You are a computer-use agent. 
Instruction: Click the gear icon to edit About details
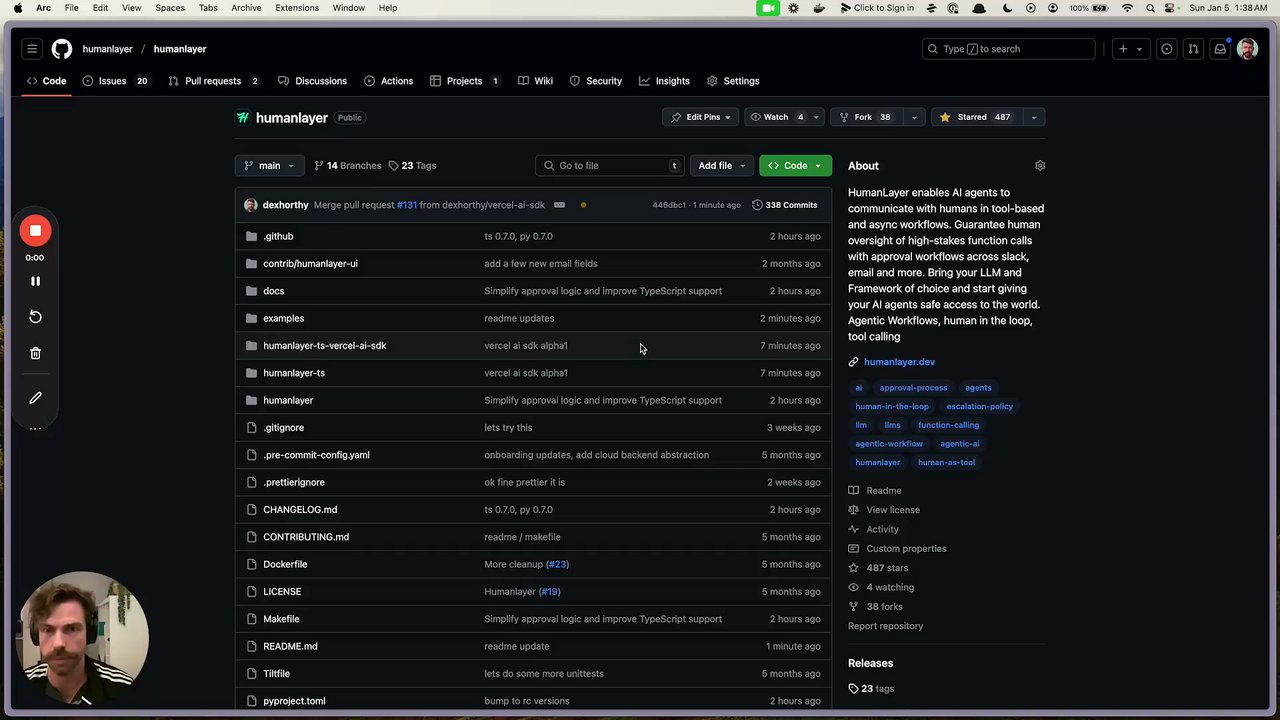coord(1040,166)
